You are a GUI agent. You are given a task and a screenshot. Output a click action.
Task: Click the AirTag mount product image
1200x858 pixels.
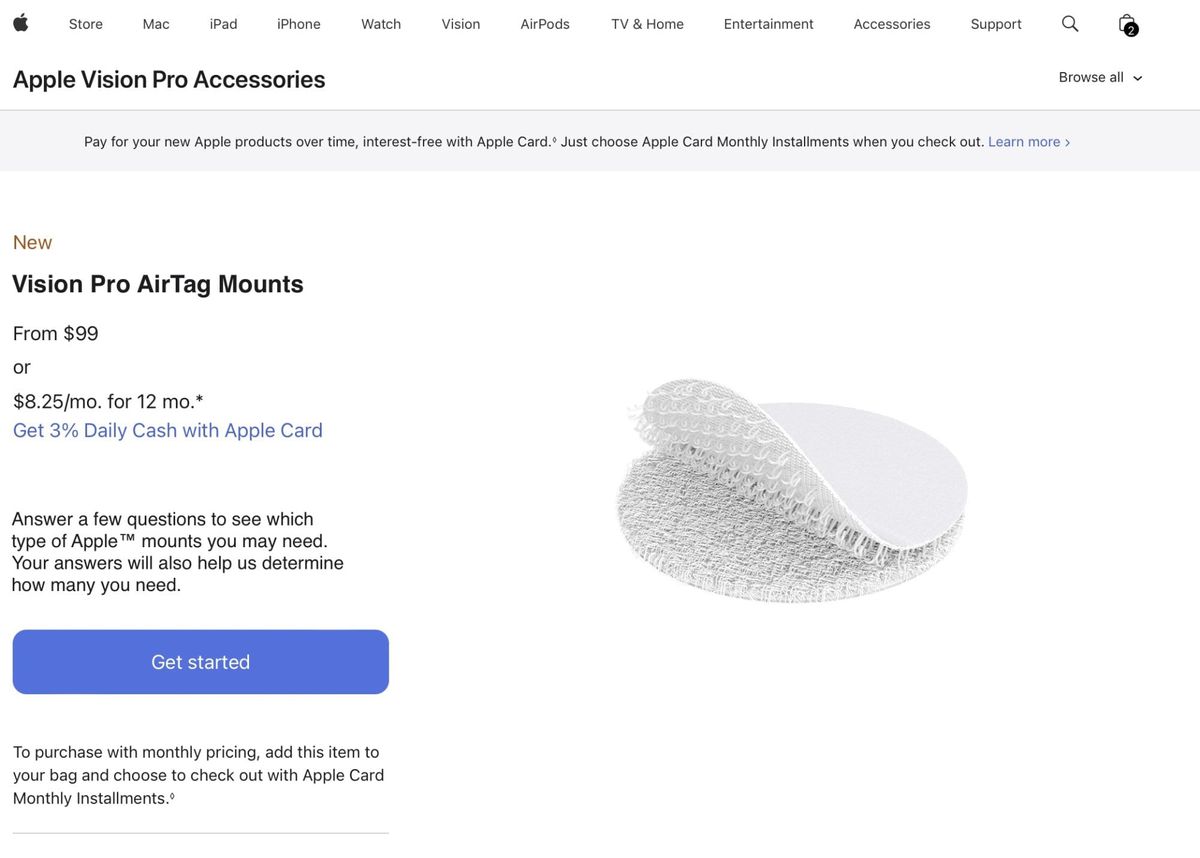point(792,490)
